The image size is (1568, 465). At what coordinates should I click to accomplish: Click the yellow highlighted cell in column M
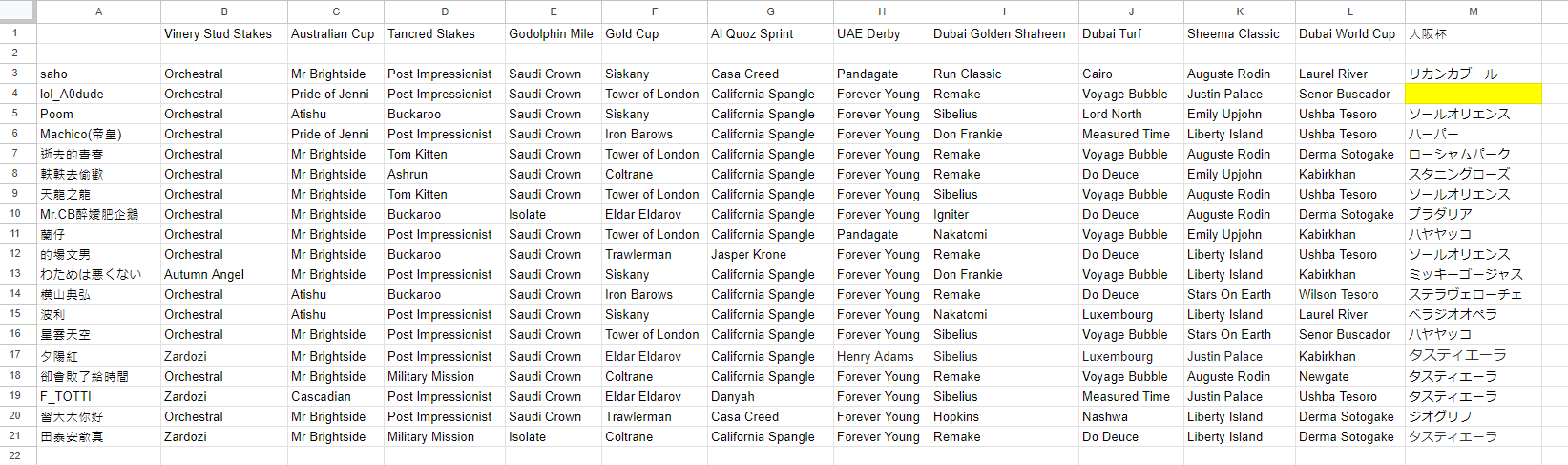tap(1474, 94)
